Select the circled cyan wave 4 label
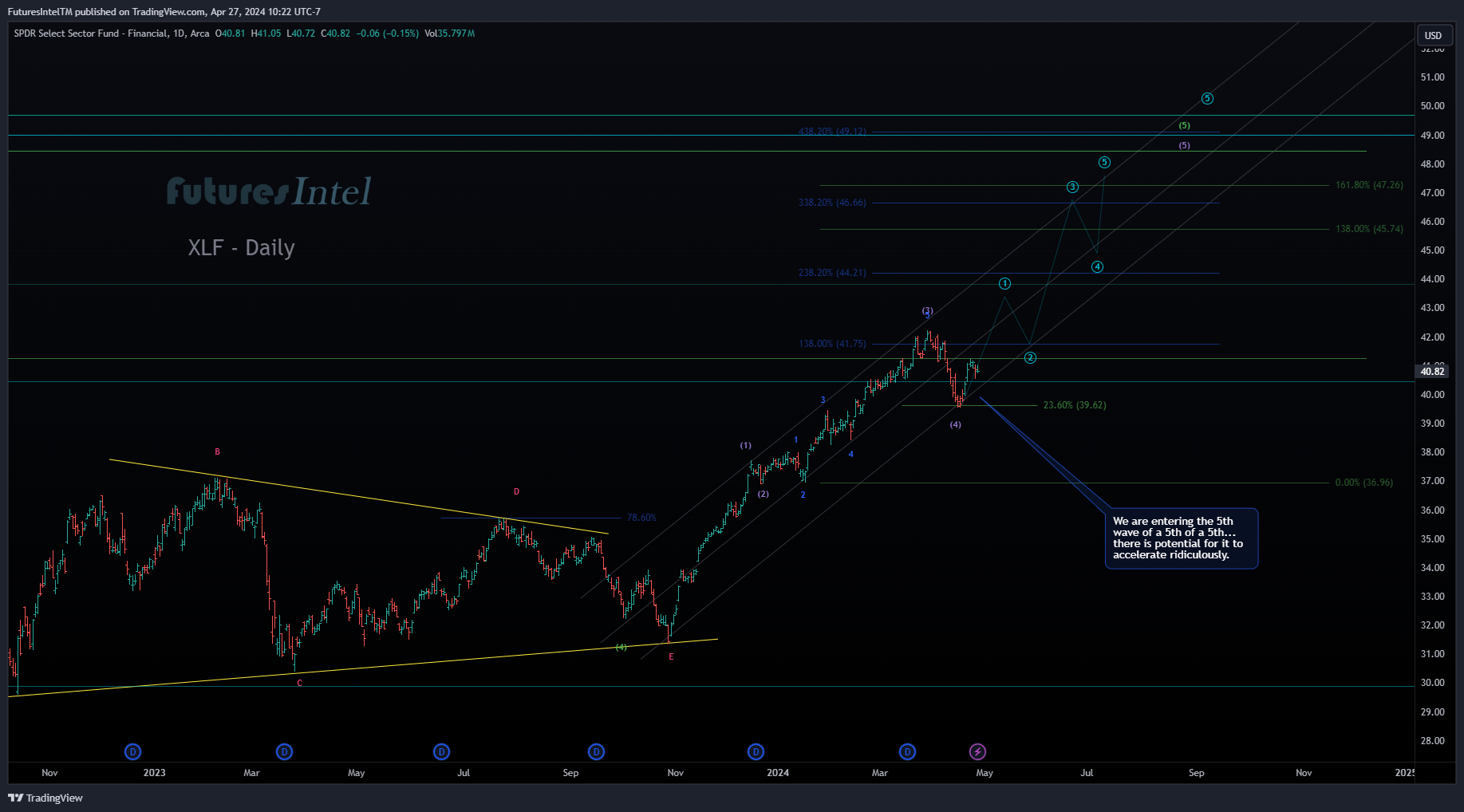This screenshot has width=1464, height=812. [x=1098, y=266]
